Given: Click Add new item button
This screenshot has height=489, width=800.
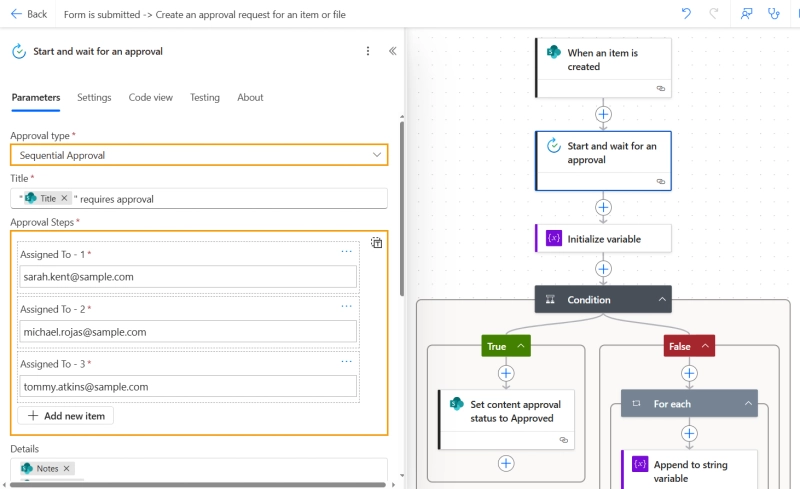Looking at the screenshot, I should 66,415.
